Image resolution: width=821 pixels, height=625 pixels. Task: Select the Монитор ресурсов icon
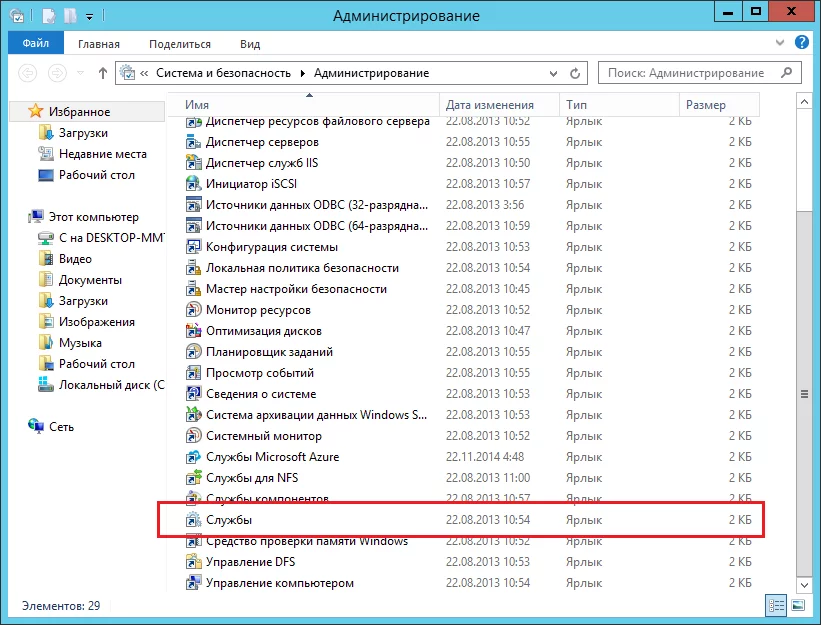coord(194,310)
